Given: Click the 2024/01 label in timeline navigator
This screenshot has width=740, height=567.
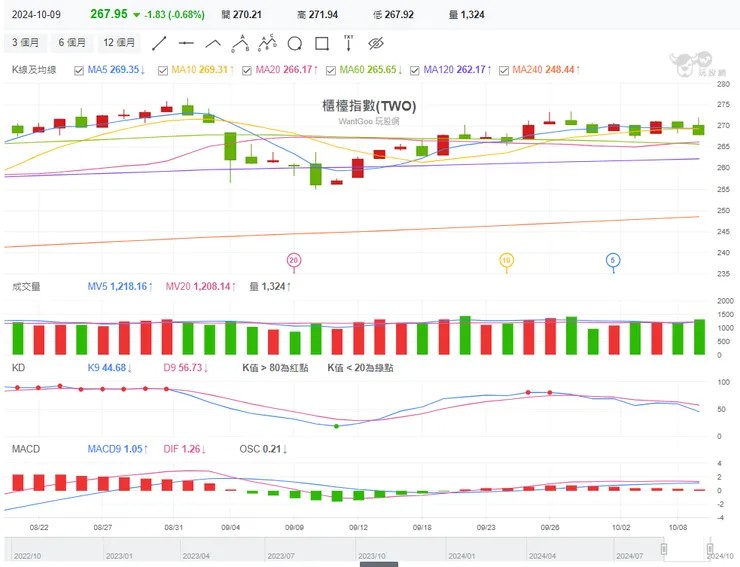Looking at the screenshot, I should (462, 556).
